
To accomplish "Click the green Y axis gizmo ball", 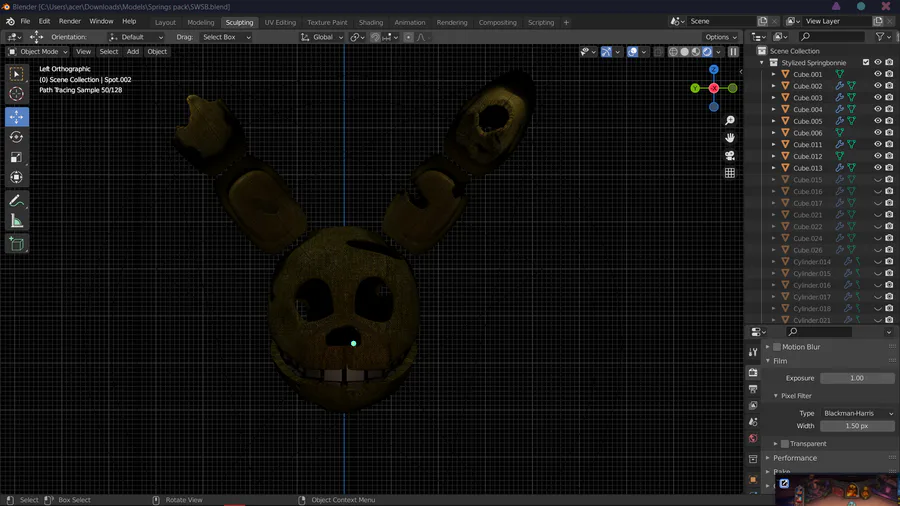I will (695, 88).
